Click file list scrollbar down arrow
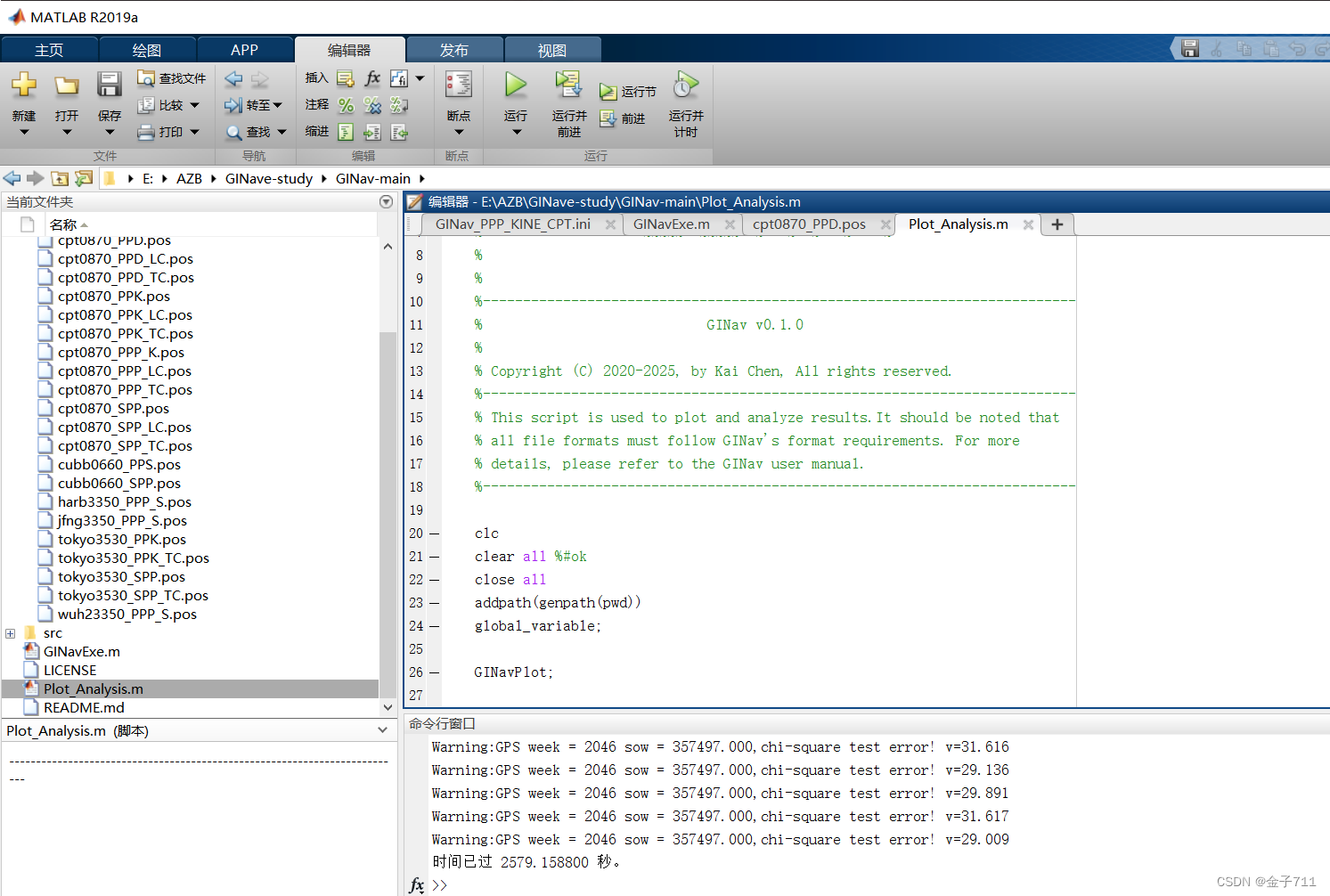Viewport: 1330px width, 896px height. pyautogui.click(x=388, y=707)
